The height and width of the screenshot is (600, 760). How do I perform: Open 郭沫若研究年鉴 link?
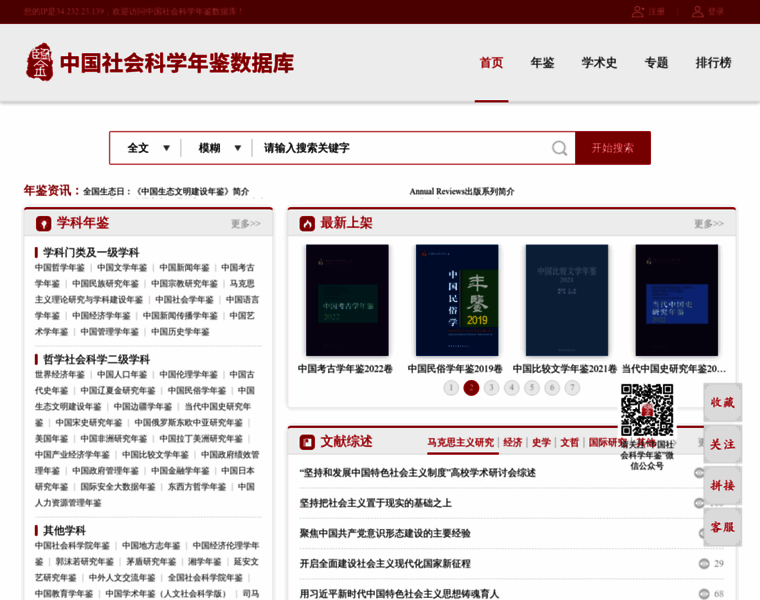(x=84, y=562)
